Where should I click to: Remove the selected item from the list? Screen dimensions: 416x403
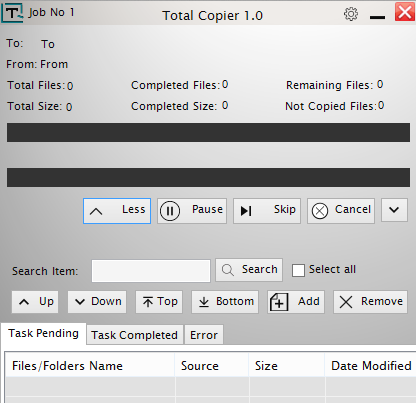[370, 302]
